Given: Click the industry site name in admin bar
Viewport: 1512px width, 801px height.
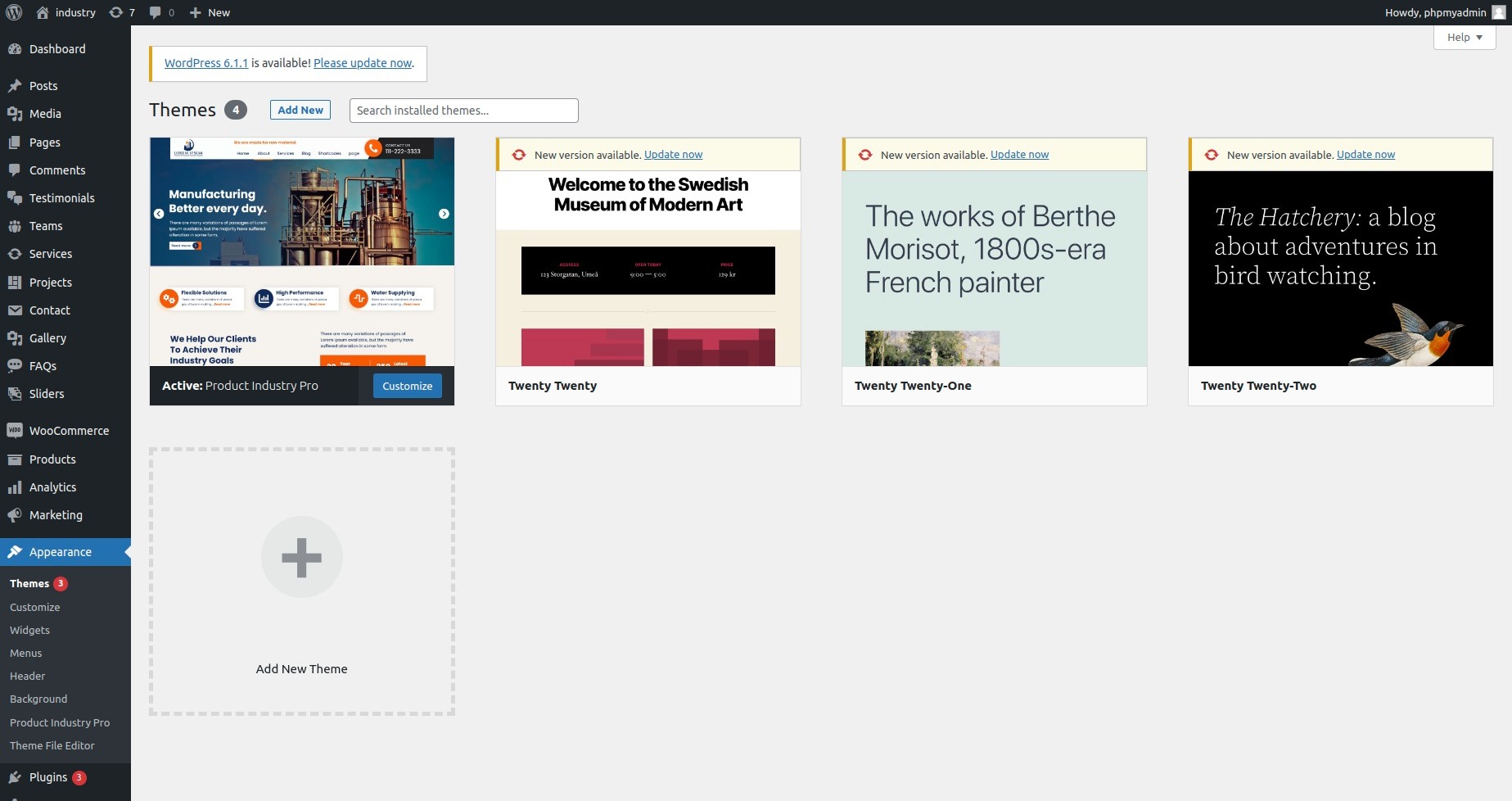Looking at the screenshot, I should point(75,12).
